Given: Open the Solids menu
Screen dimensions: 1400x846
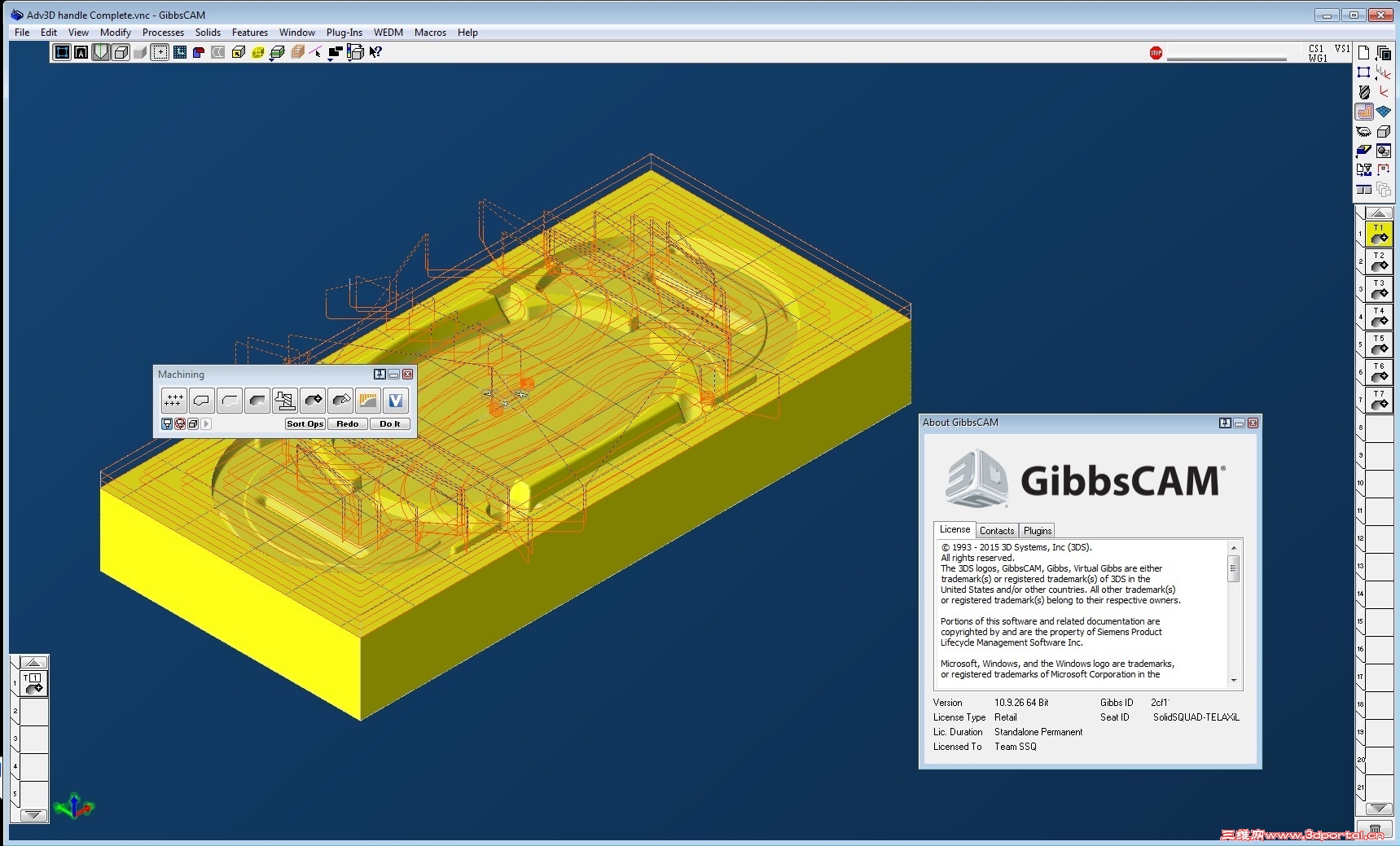Looking at the screenshot, I should coord(208,33).
